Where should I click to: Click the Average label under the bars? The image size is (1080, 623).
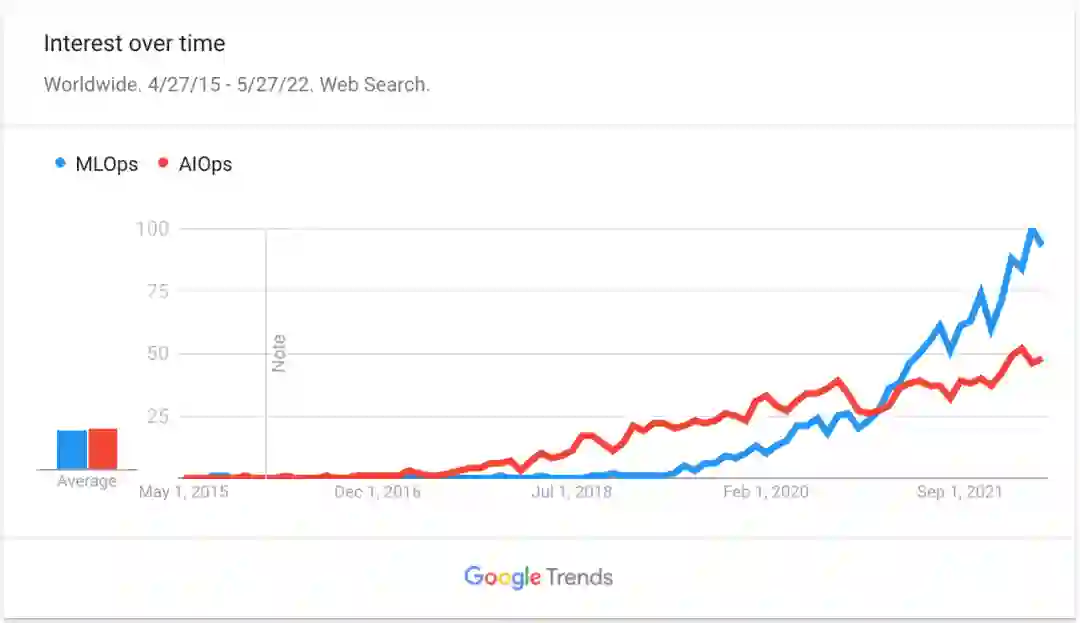pyautogui.click(x=87, y=481)
